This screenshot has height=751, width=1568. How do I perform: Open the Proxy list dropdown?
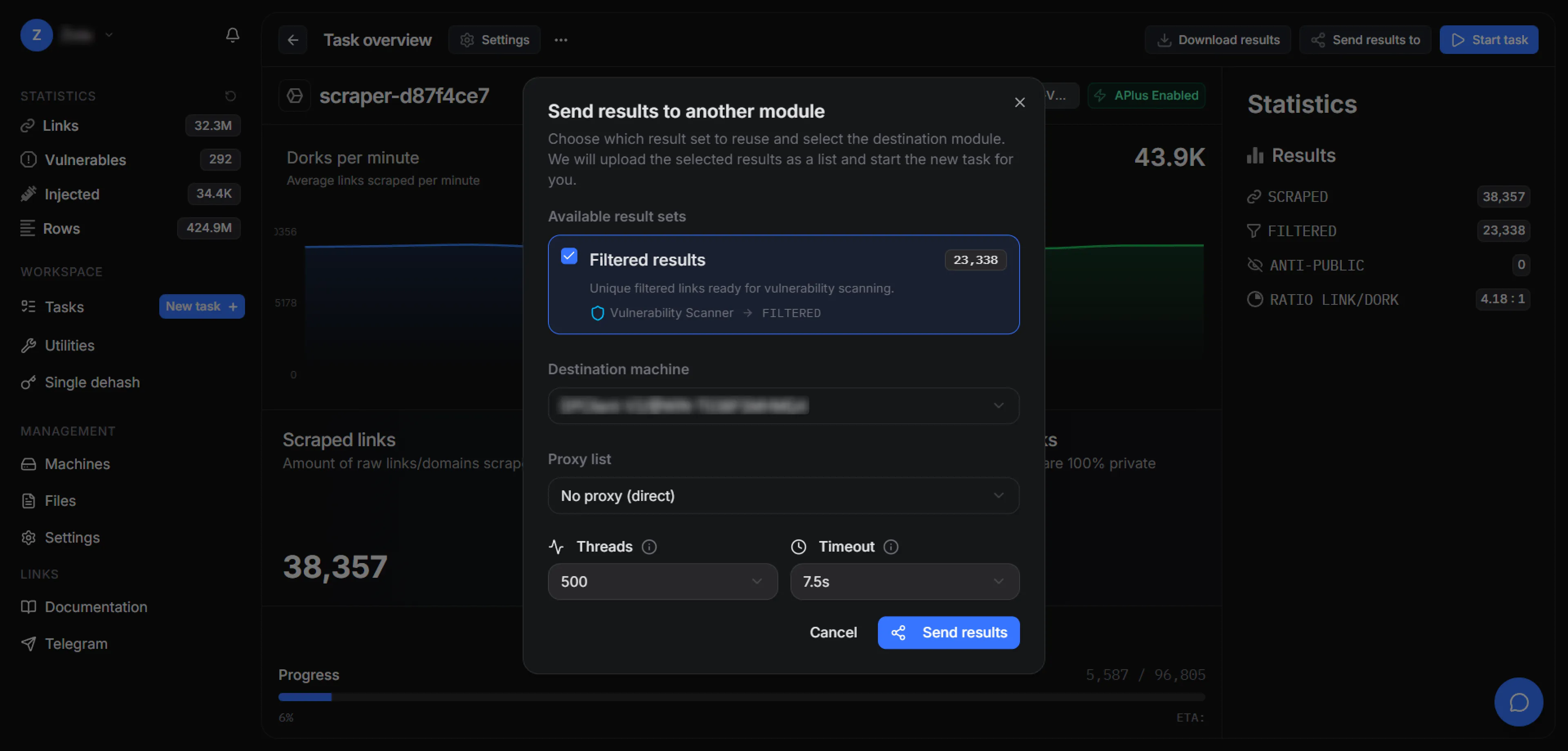click(784, 496)
